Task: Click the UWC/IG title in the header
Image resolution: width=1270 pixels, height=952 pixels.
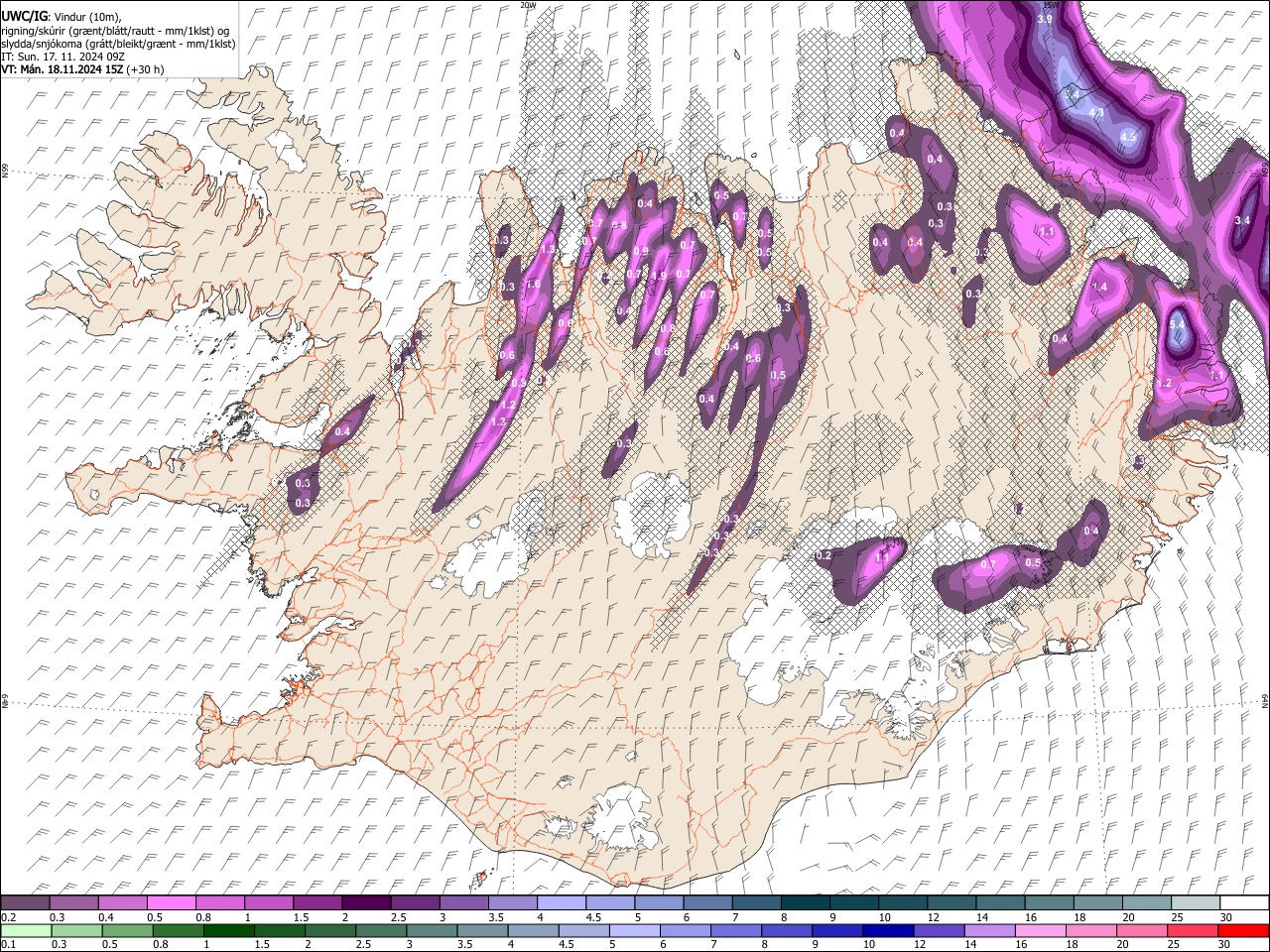Action: coord(23,16)
